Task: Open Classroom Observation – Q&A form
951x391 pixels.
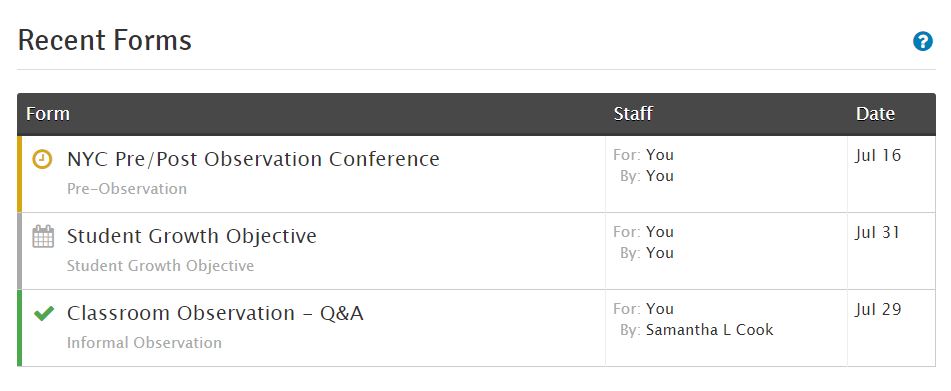Action: click(215, 313)
